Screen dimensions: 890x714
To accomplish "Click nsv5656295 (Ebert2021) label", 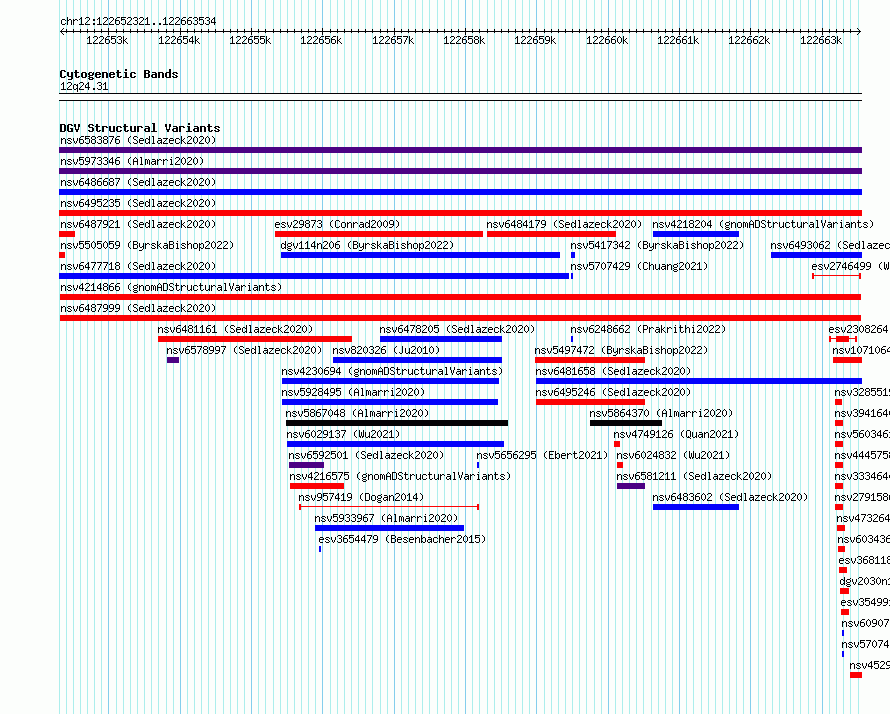I will point(542,455).
